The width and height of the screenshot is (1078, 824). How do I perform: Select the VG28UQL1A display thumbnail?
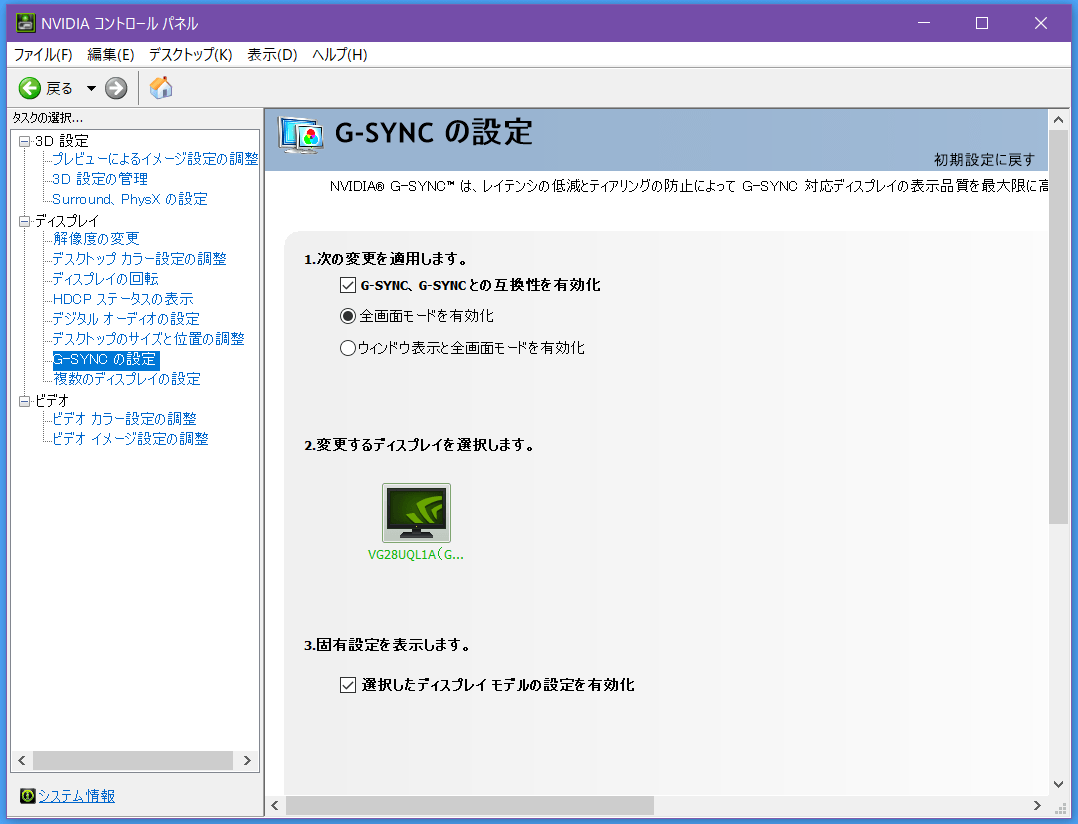click(x=417, y=513)
